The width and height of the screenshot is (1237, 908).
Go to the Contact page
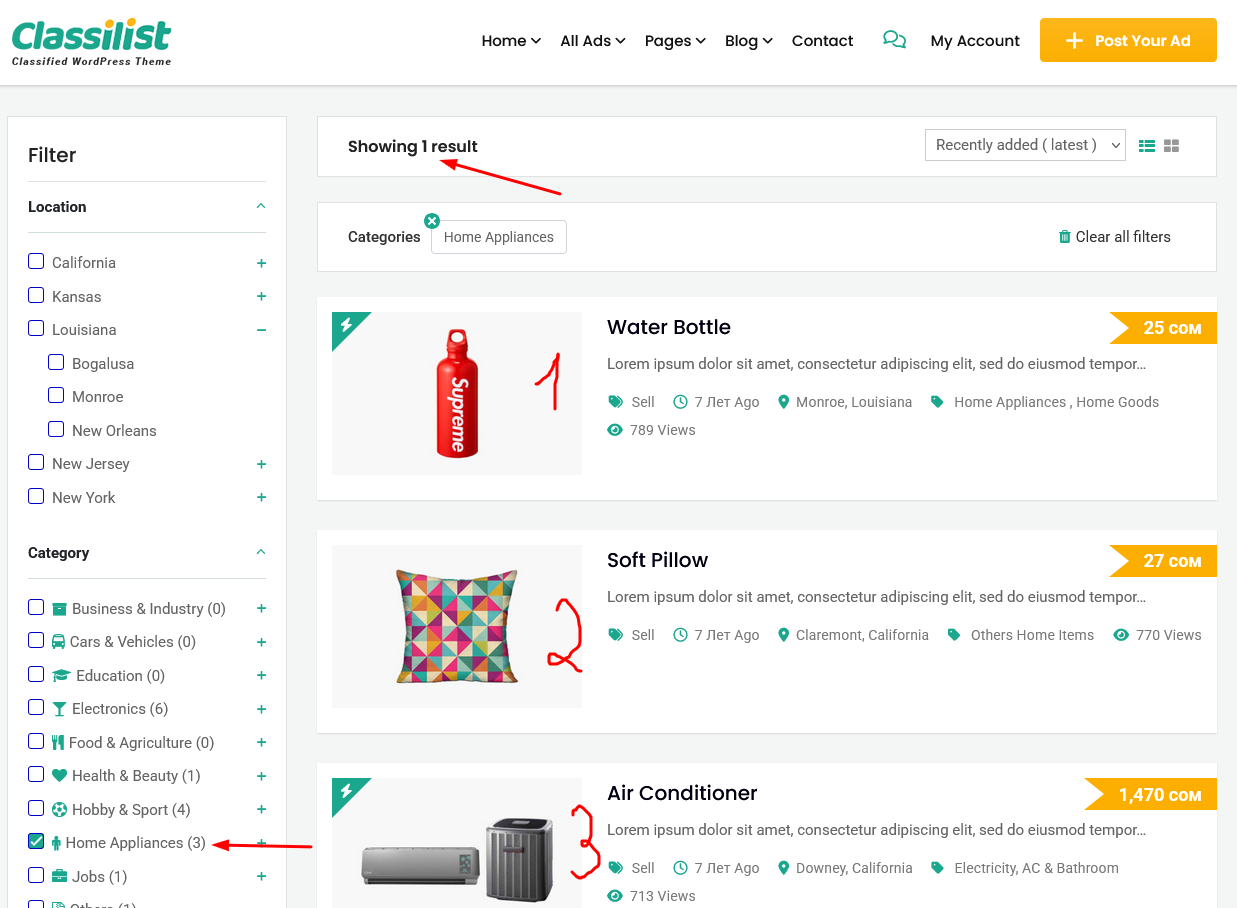822,41
